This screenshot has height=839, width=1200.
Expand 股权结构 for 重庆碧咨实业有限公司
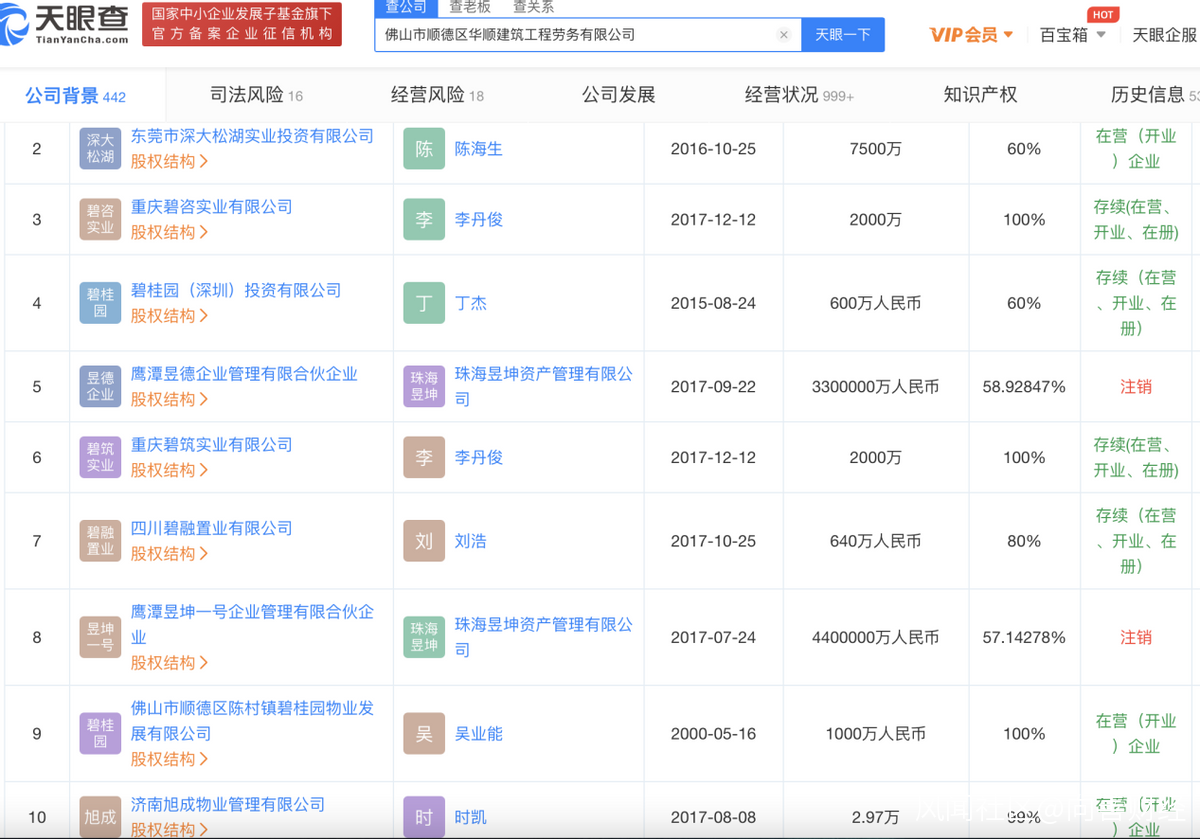pos(169,232)
